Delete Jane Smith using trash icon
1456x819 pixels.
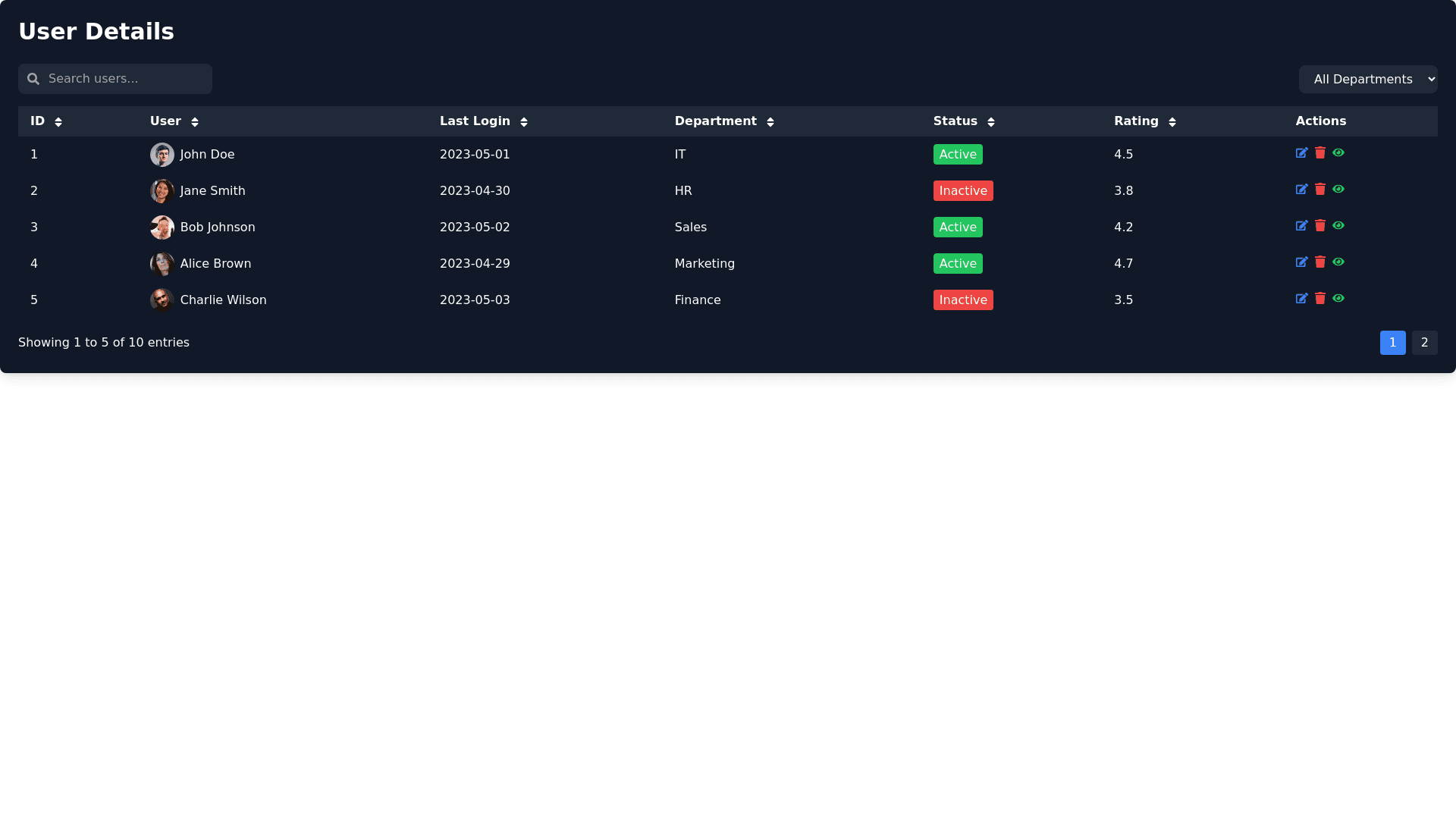1320,190
